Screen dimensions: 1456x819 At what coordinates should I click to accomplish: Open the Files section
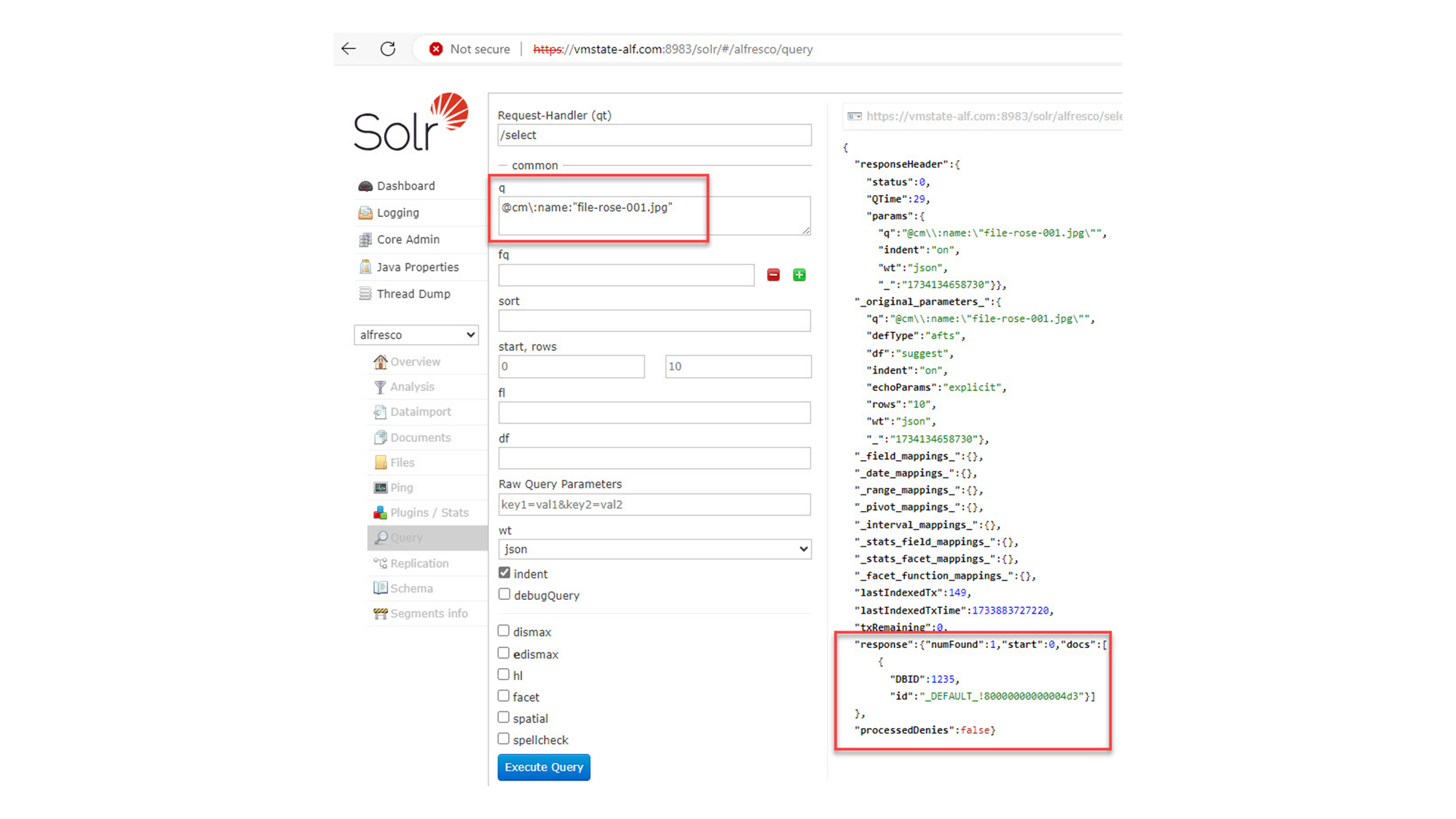[402, 462]
